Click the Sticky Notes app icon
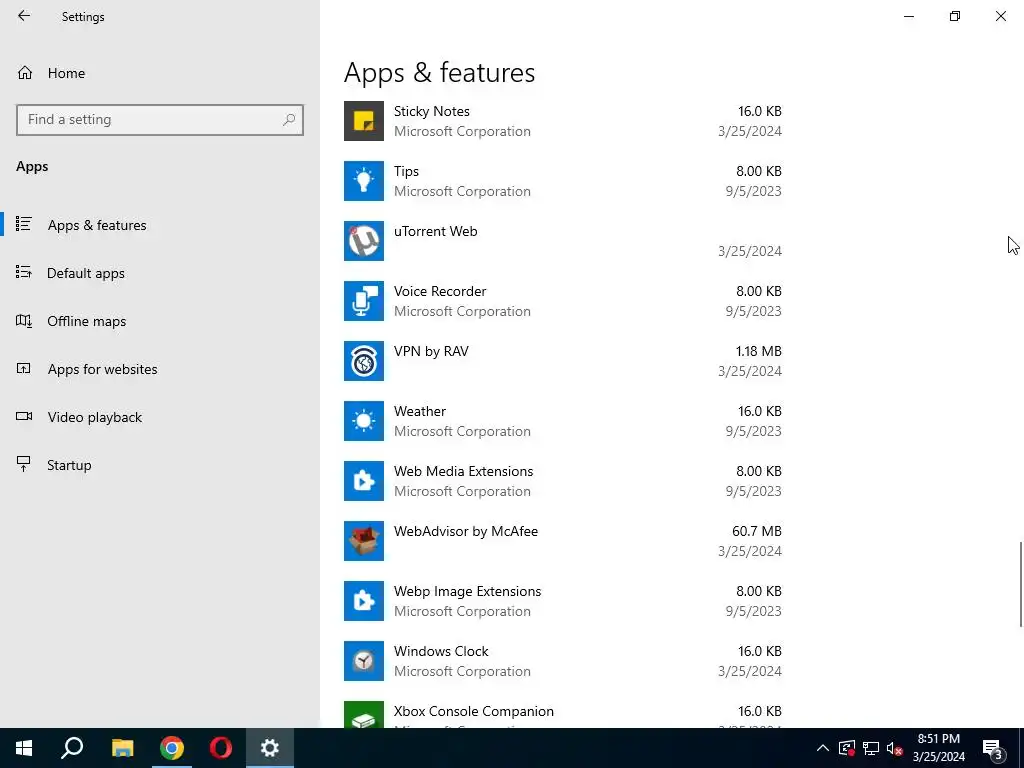1024x768 pixels. 364,121
